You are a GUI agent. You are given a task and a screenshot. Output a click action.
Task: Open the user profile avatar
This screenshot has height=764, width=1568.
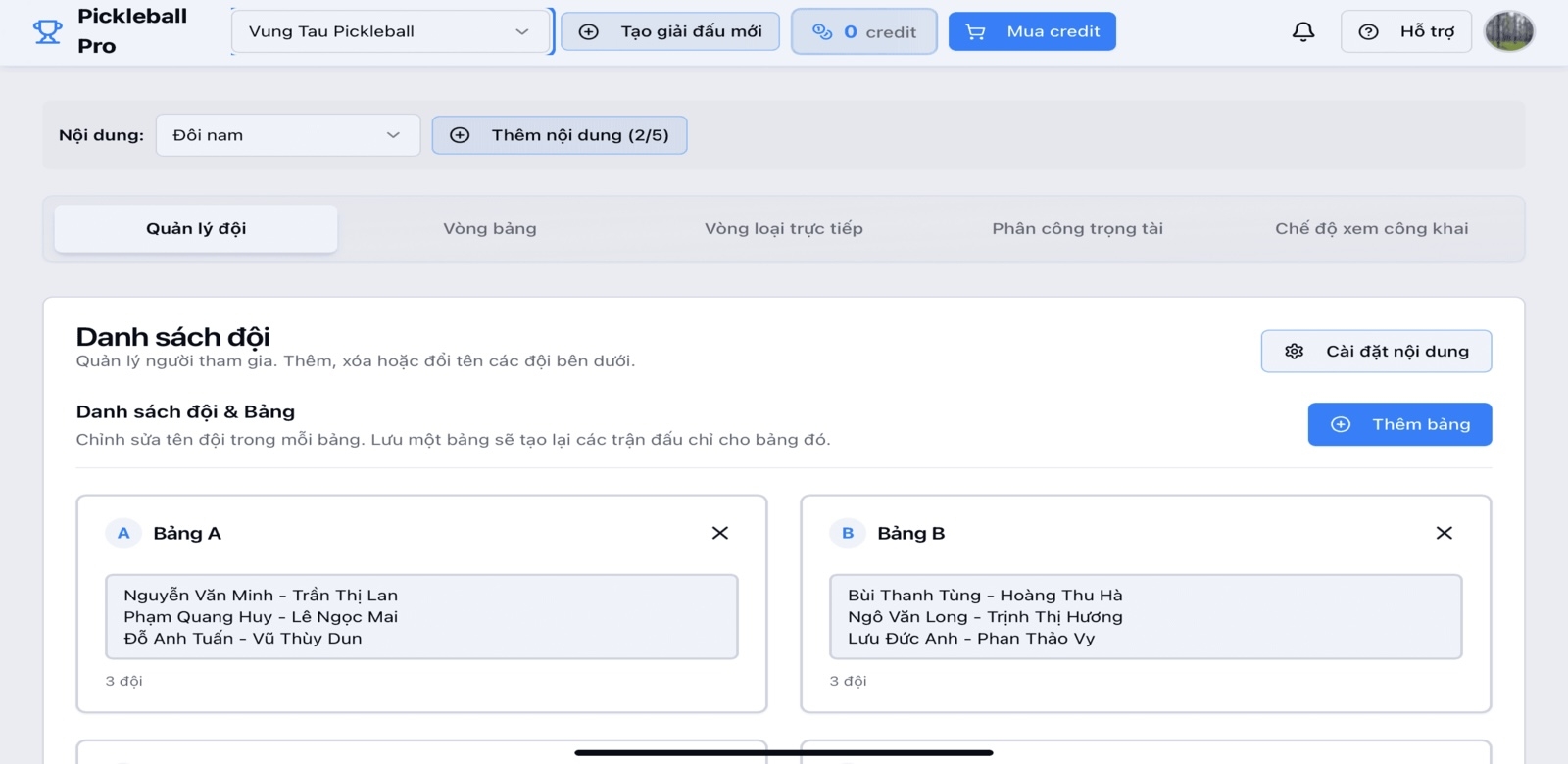pyautogui.click(x=1509, y=31)
